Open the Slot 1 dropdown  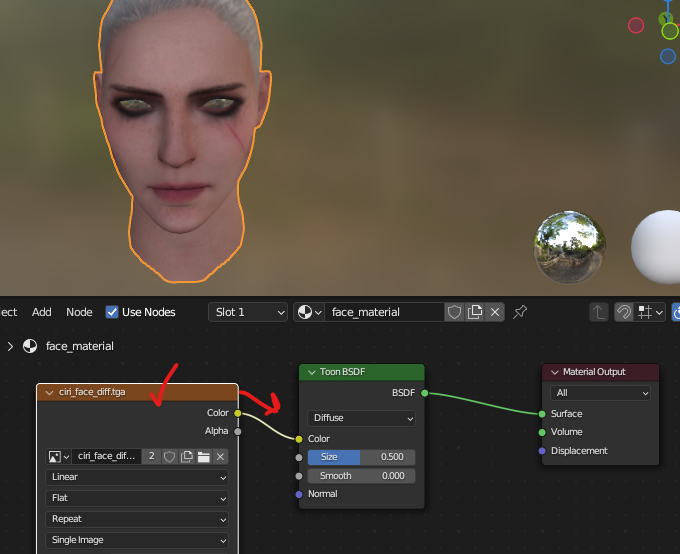pyautogui.click(x=248, y=312)
